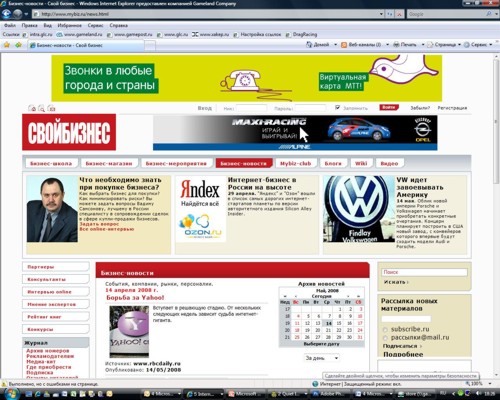Open the 'За день' period dropdown

click(x=321, y=358)
